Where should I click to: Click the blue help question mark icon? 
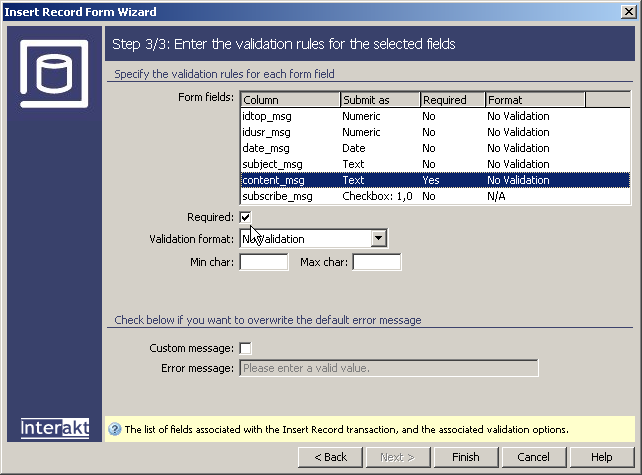click(x=115, y=430)
